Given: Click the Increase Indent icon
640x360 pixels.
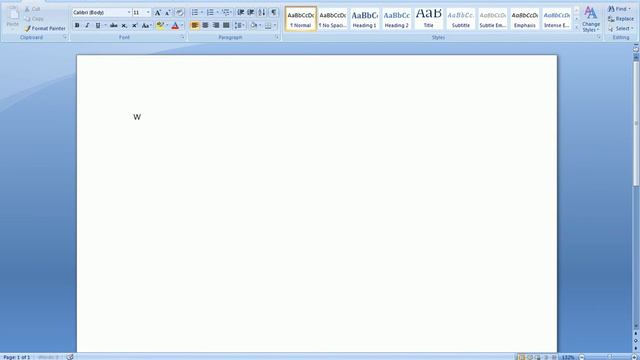Looking at the screenshot, I should [x=251, y=13].
